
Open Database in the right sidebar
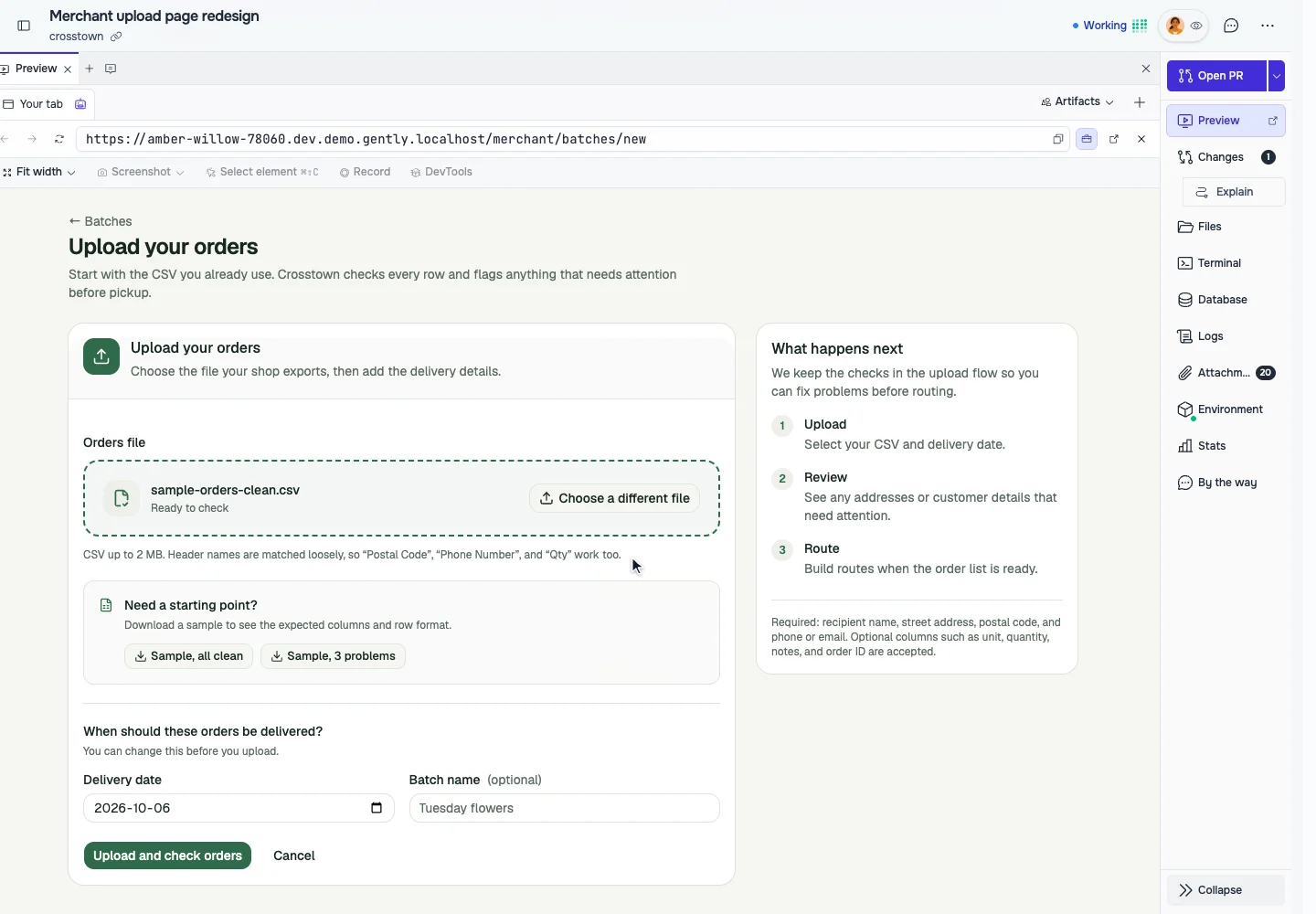tap(1226, 300)
